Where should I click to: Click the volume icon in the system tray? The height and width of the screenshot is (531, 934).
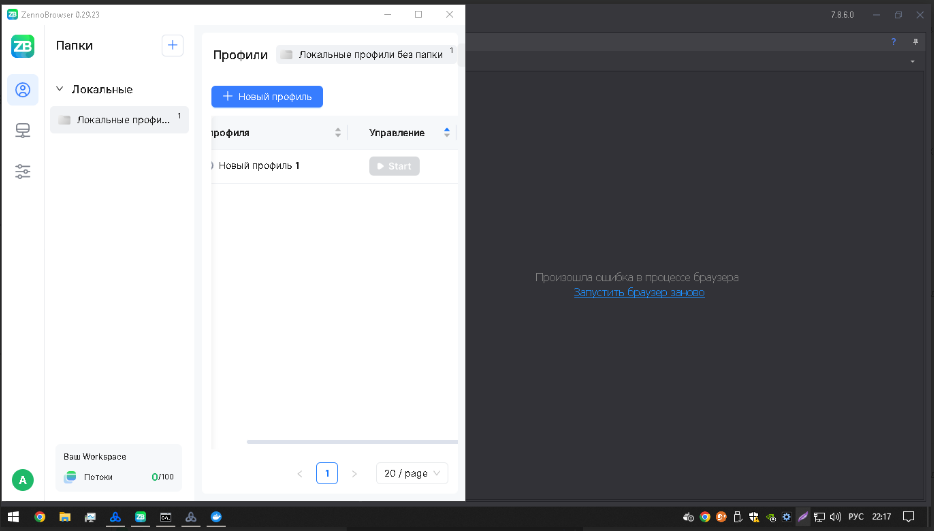point(835,517)
